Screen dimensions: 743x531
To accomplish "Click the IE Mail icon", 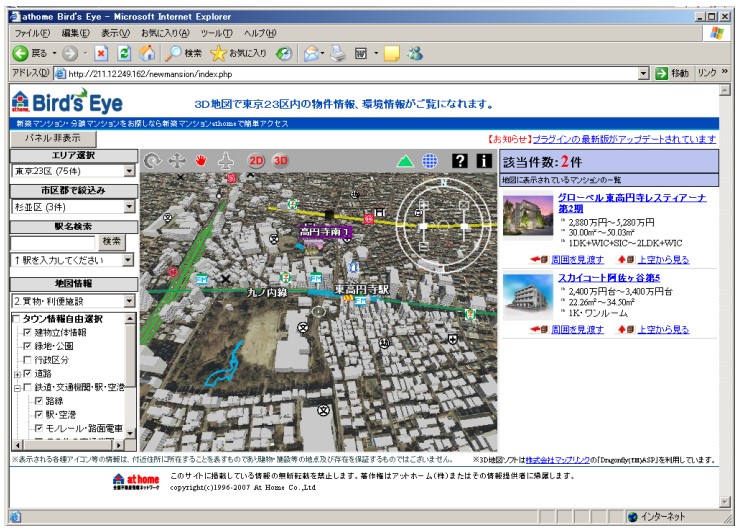I will pos(311,54).
